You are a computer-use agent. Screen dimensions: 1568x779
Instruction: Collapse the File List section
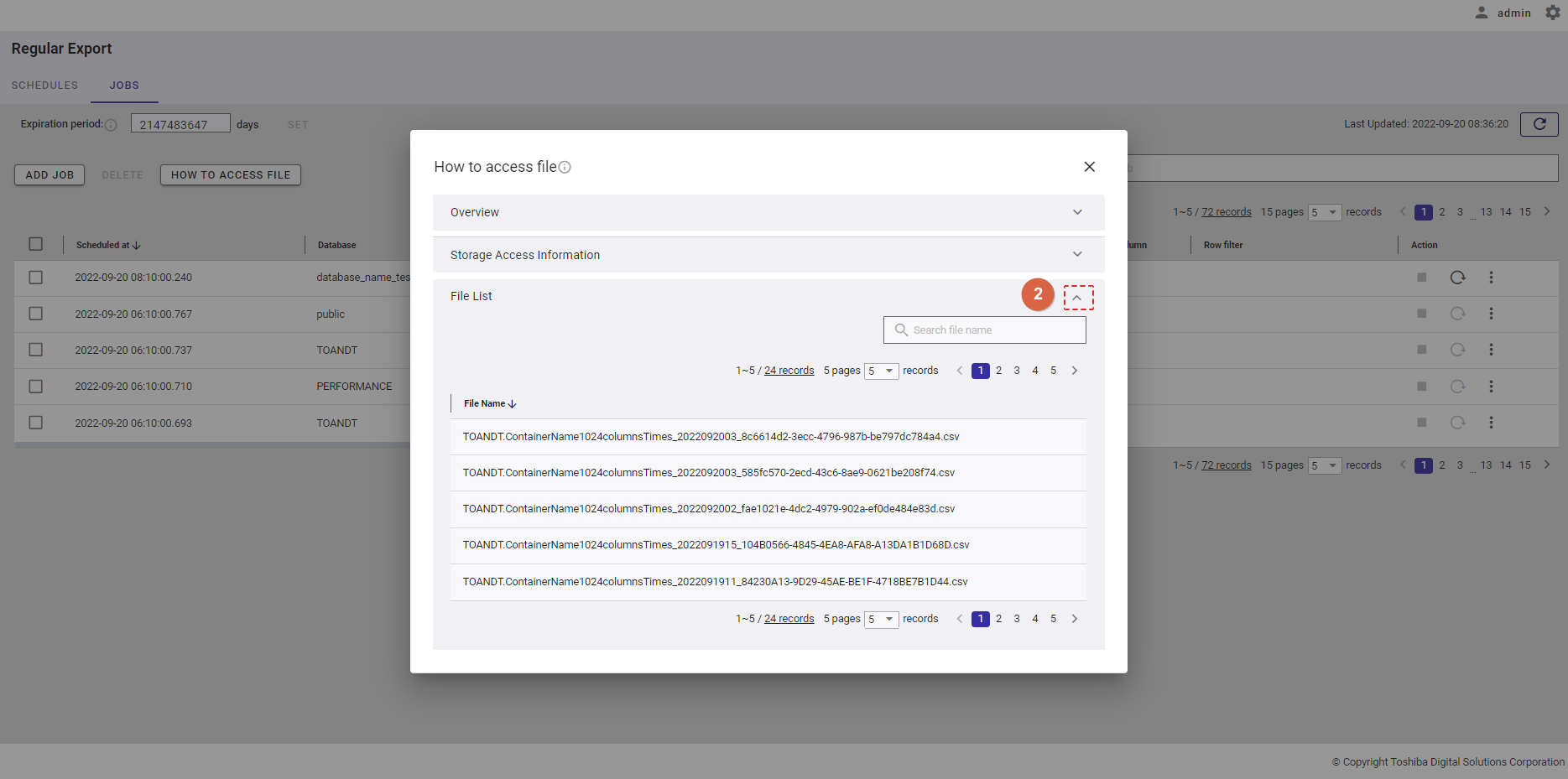click(1077, 298)
